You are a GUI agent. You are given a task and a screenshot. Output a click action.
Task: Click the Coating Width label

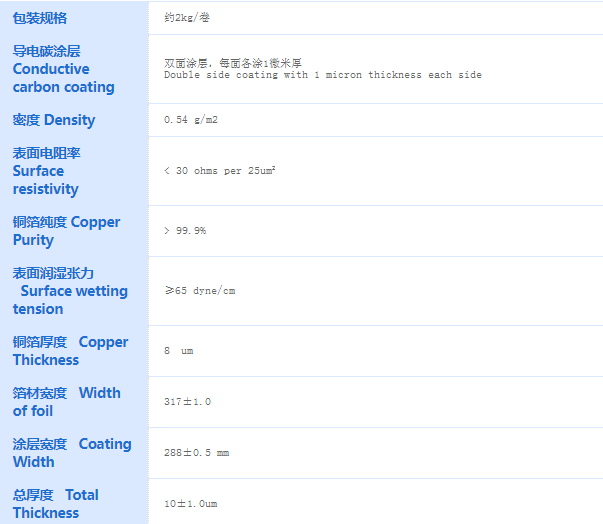pyautogui.click(x=72, y=453)
